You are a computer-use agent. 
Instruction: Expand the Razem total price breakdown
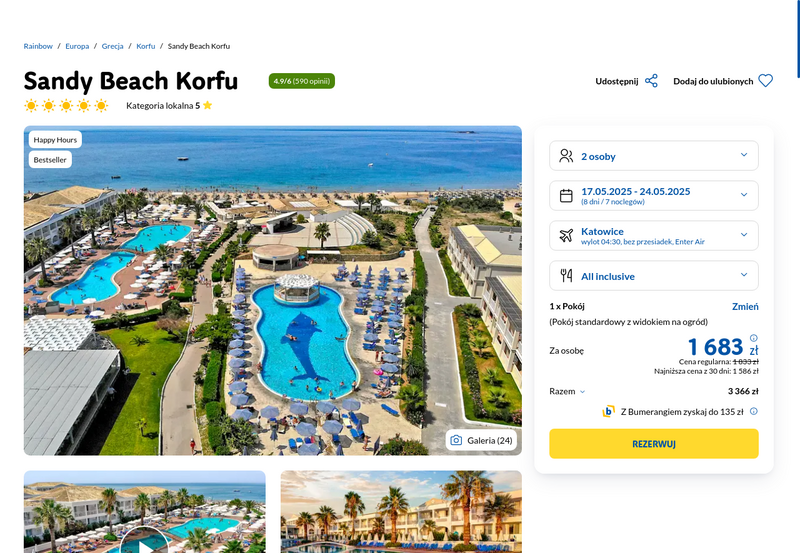click(x=567, y=391)
